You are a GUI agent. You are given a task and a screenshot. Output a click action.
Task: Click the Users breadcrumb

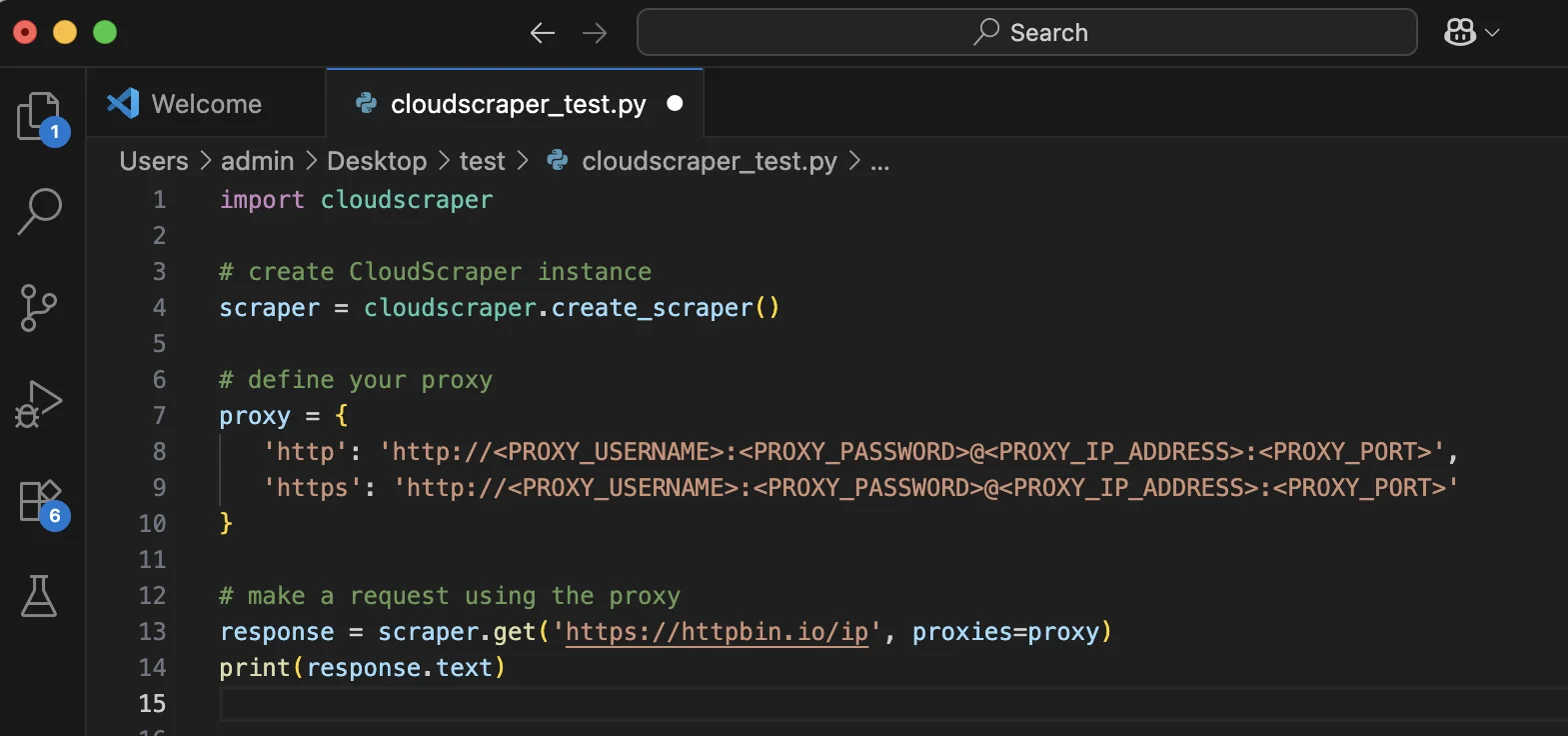154,161
